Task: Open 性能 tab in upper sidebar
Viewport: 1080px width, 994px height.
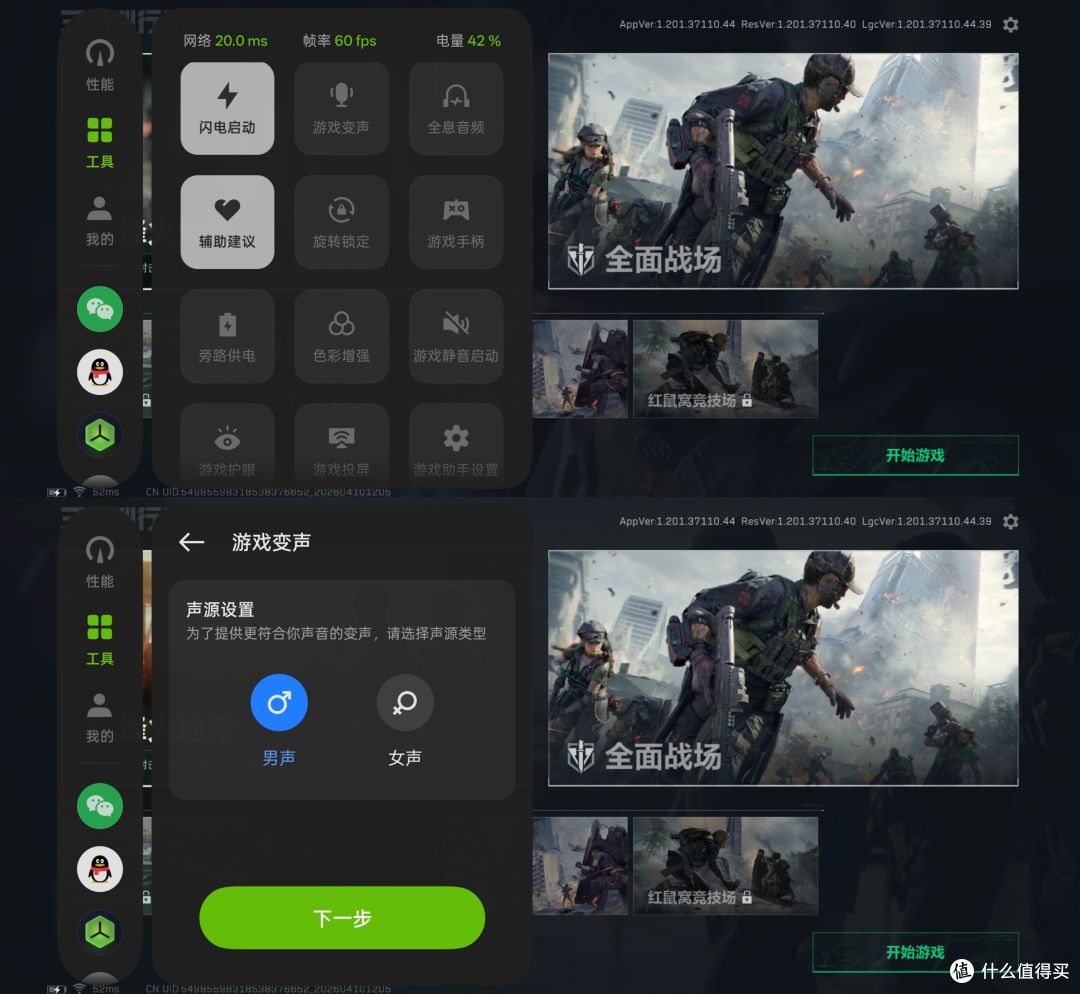Action: click(100, 66)
